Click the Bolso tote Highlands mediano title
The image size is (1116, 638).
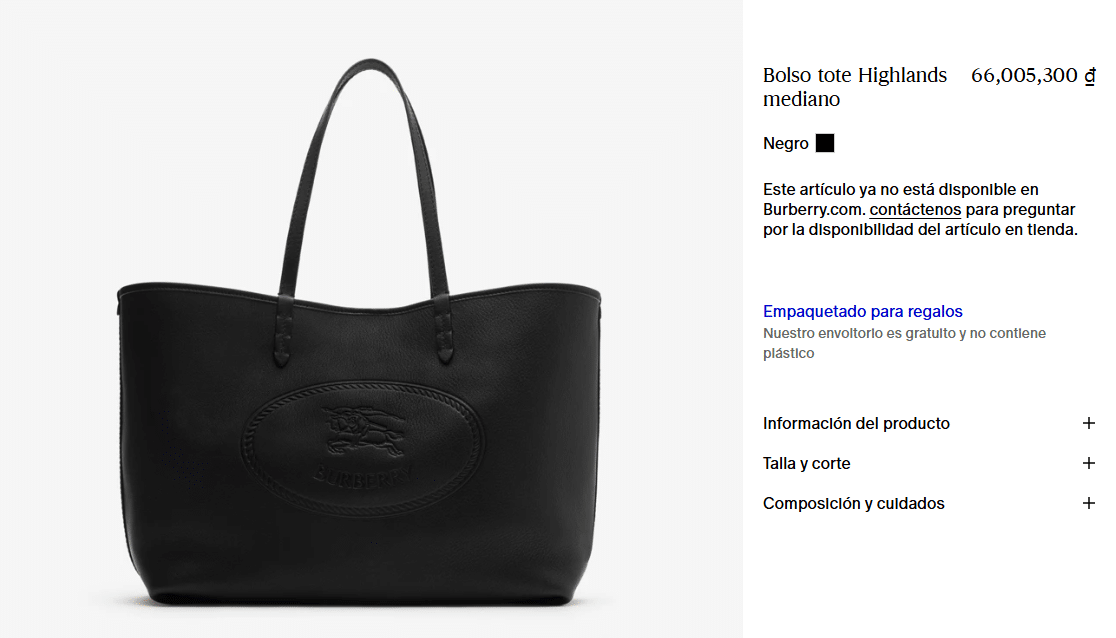(855, 87)
